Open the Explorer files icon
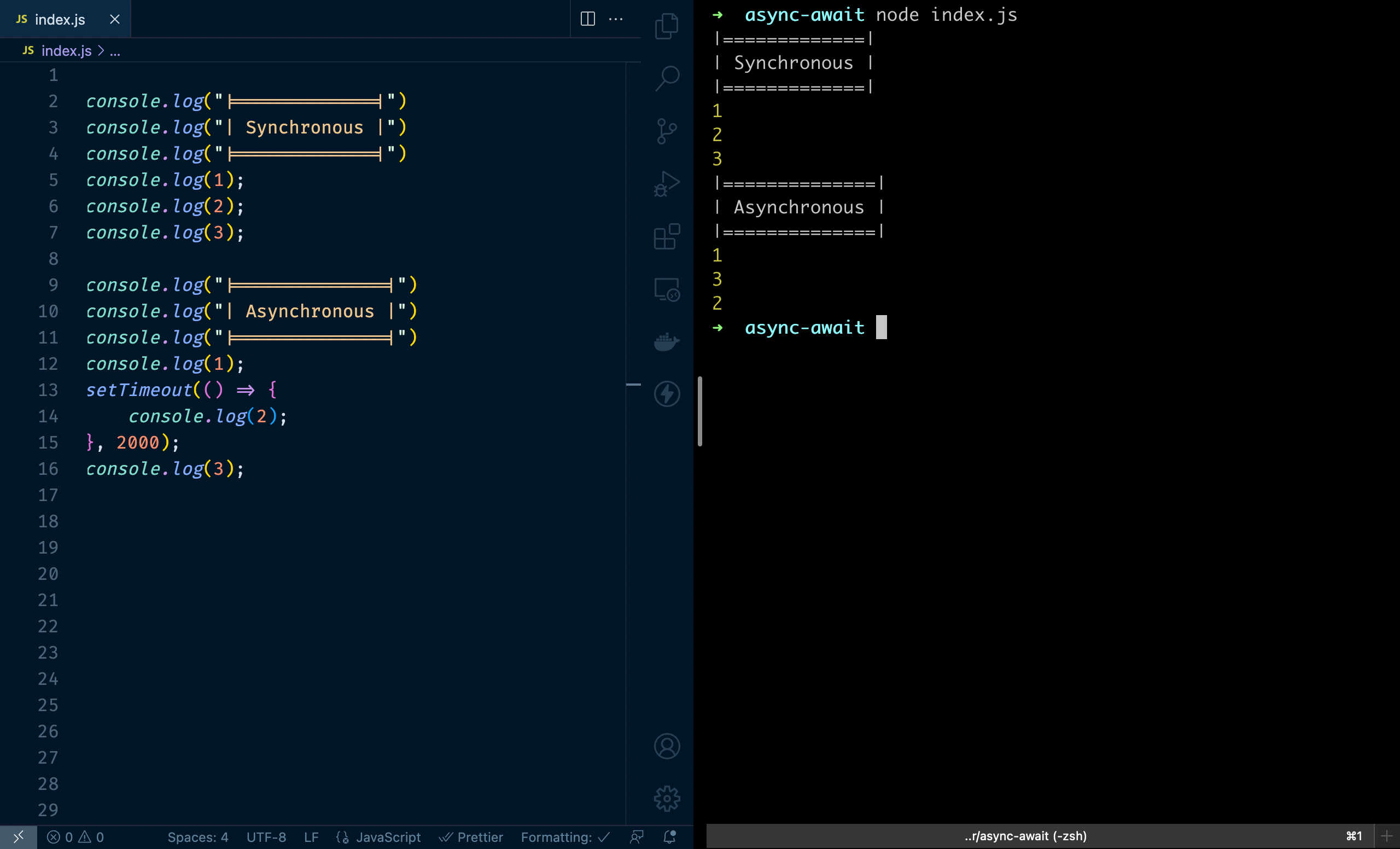The width and height of the screenshot is (1400, 849). pos(667,26)
